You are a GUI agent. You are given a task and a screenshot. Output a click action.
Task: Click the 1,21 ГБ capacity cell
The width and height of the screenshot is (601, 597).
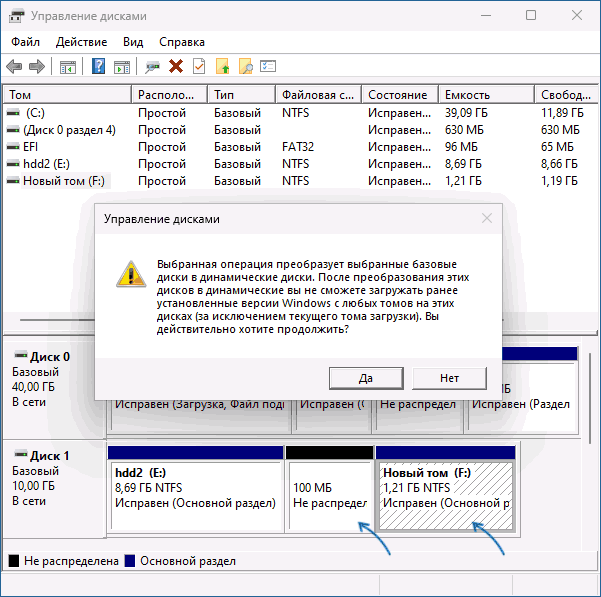coord(463,181)
